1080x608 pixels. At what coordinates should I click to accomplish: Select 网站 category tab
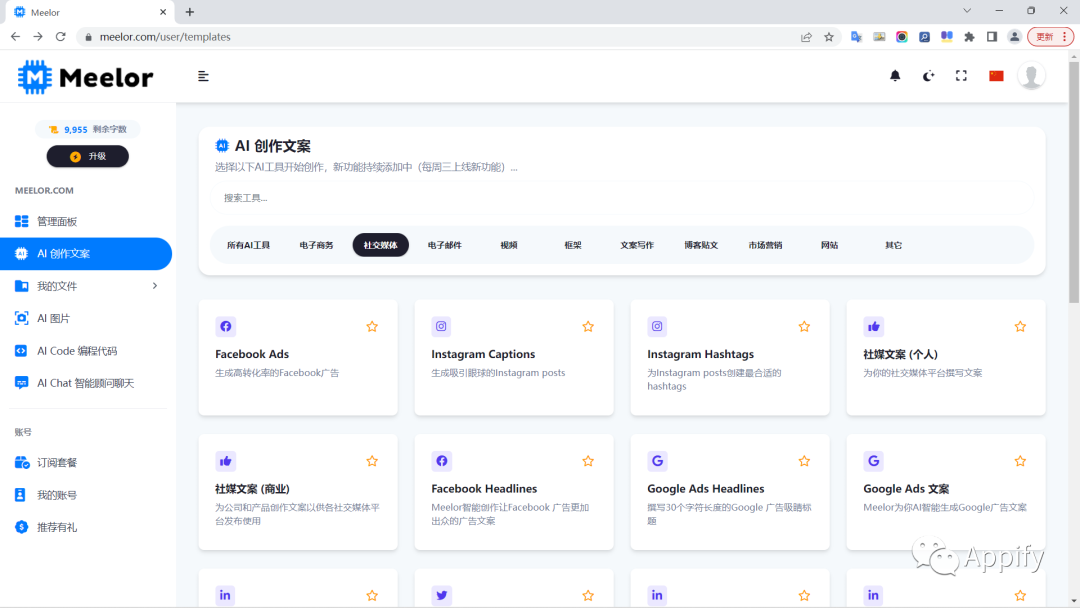(x=829, y=245)
